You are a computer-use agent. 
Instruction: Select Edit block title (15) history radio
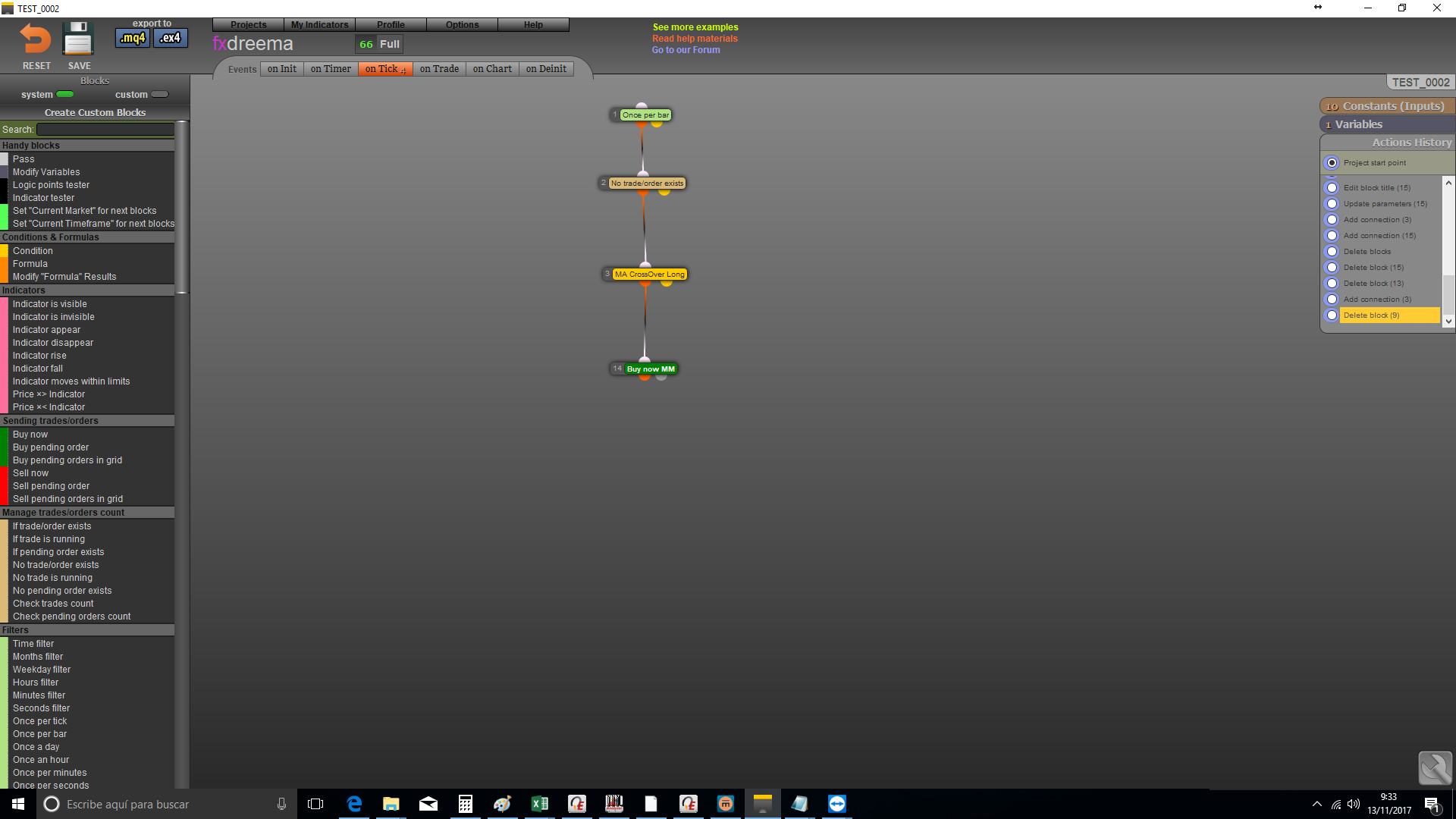(x=1332, y=188)
